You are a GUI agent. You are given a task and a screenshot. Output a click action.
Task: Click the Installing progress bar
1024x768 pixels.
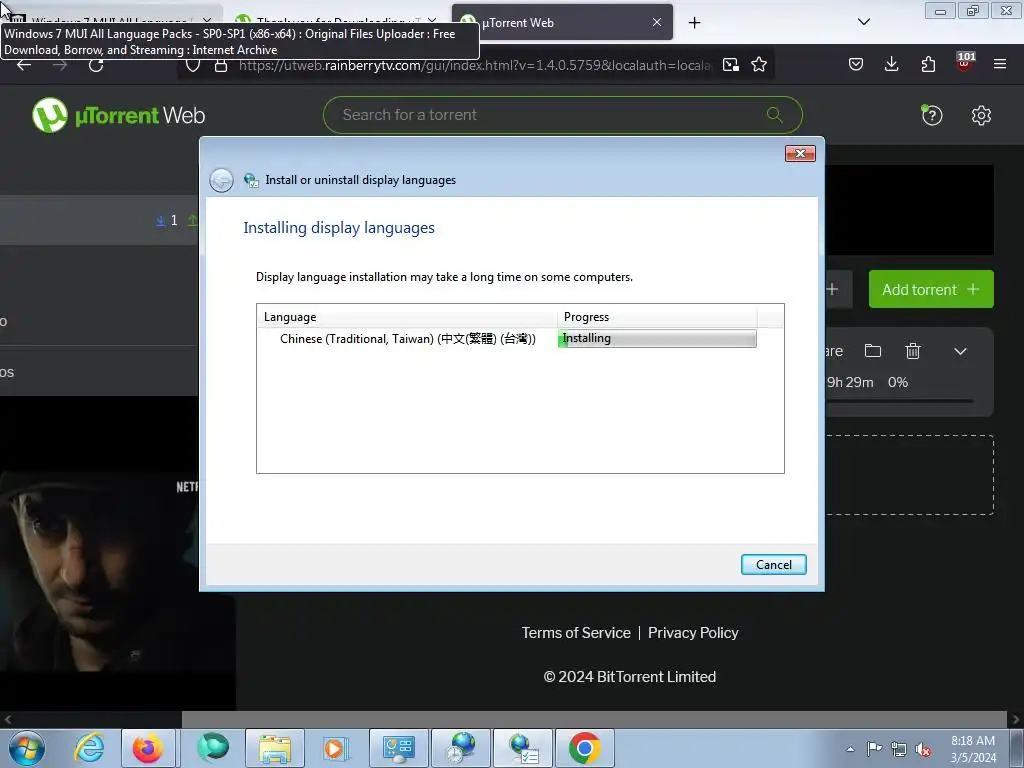coord(657,338)
